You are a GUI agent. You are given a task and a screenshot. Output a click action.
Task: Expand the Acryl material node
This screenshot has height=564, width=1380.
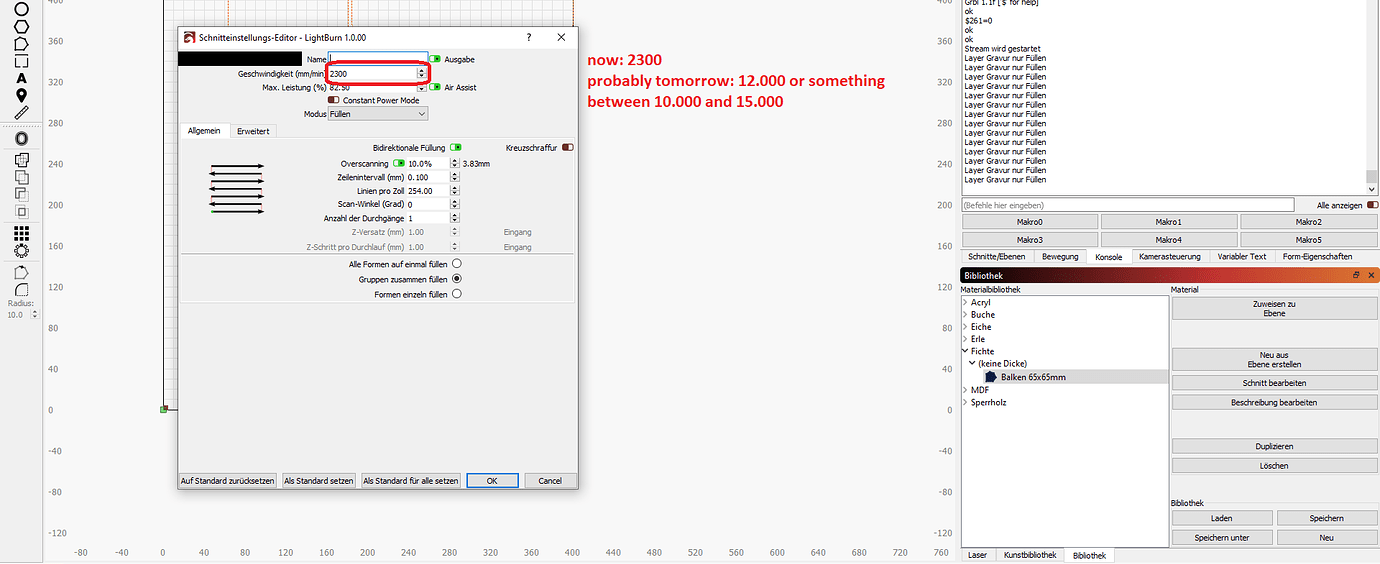[965, 302]
